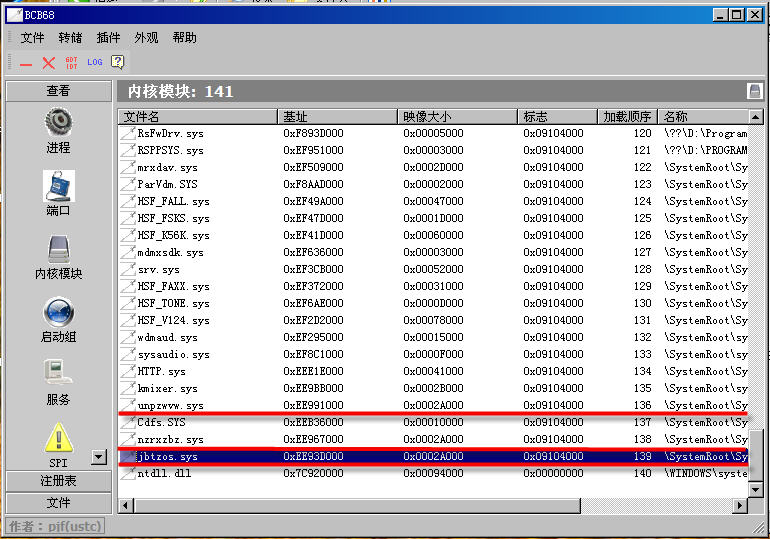Click the list vertical scroll-down arrow

755,489
